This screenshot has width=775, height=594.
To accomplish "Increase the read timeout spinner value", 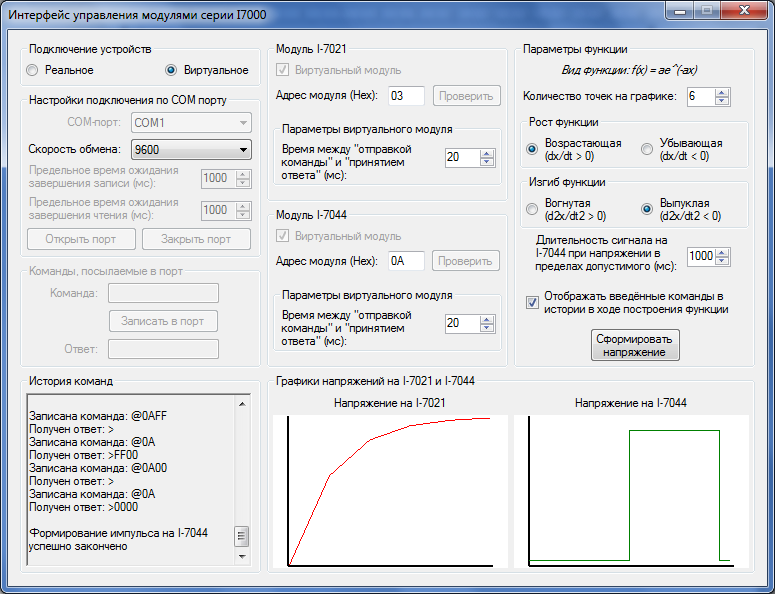I will pos(243,206).
